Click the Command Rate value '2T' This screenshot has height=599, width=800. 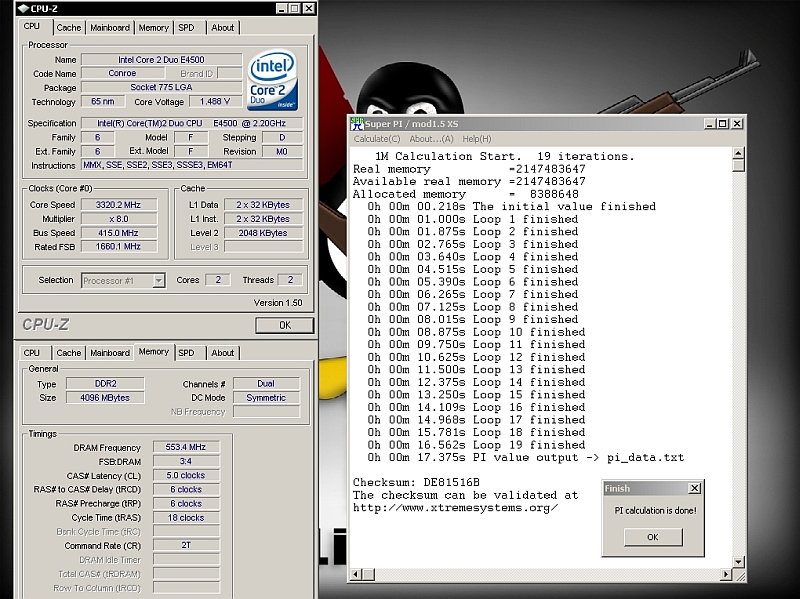click(x=186, y=545)
